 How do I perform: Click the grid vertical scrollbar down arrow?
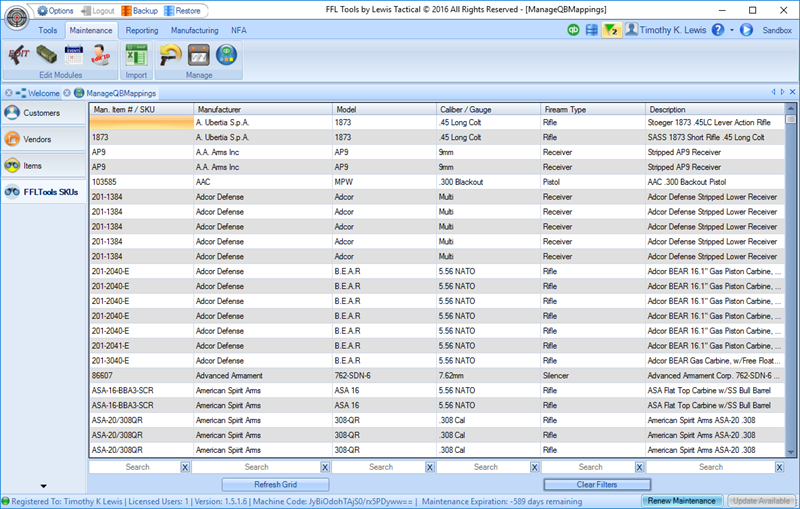(x=791, y=452)
